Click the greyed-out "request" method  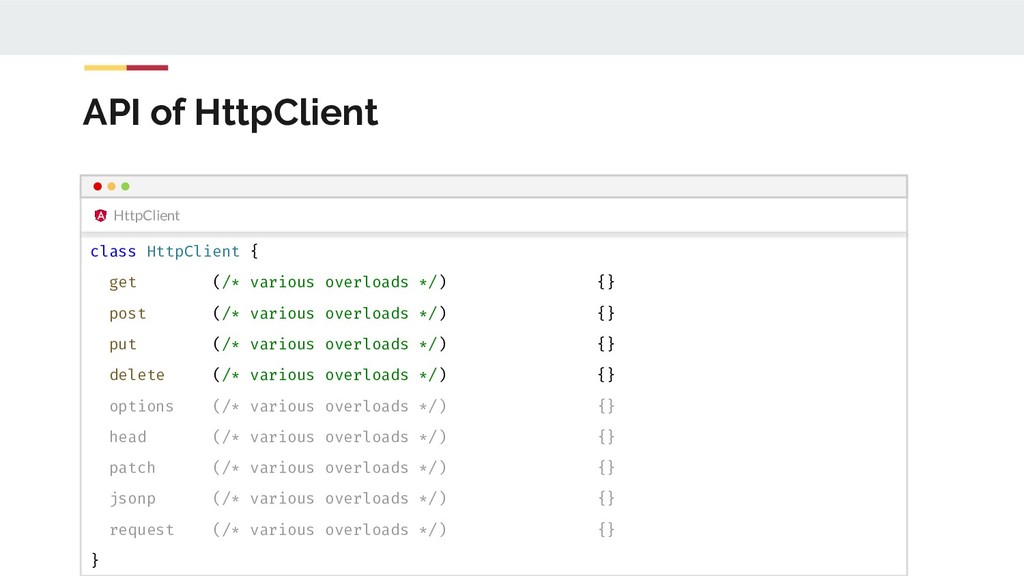tap(141, 530)
